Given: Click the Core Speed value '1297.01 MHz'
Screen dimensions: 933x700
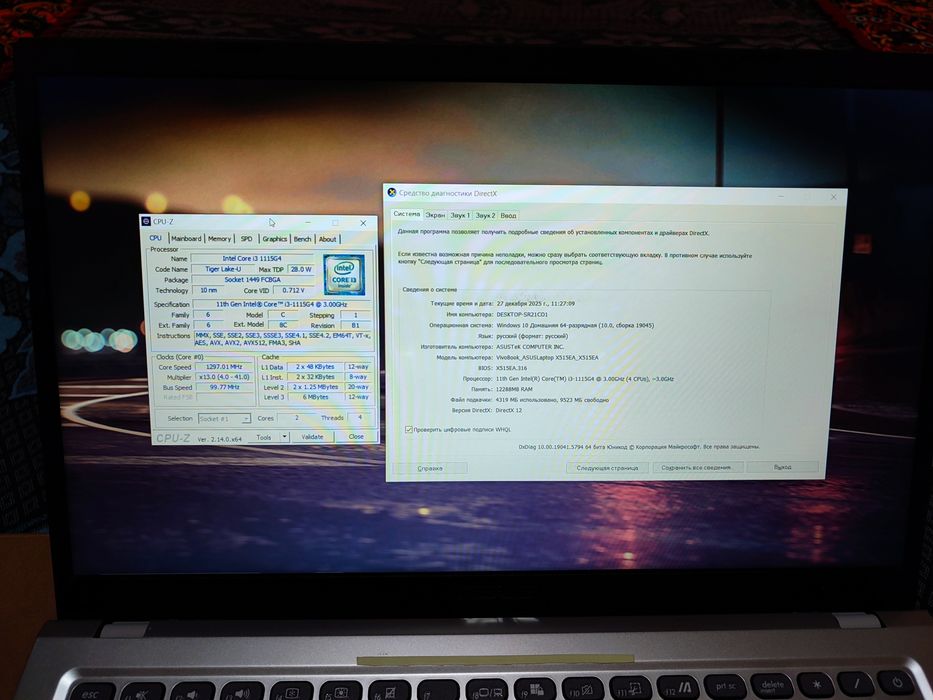Looking at the screenshot, I should 224,367.
